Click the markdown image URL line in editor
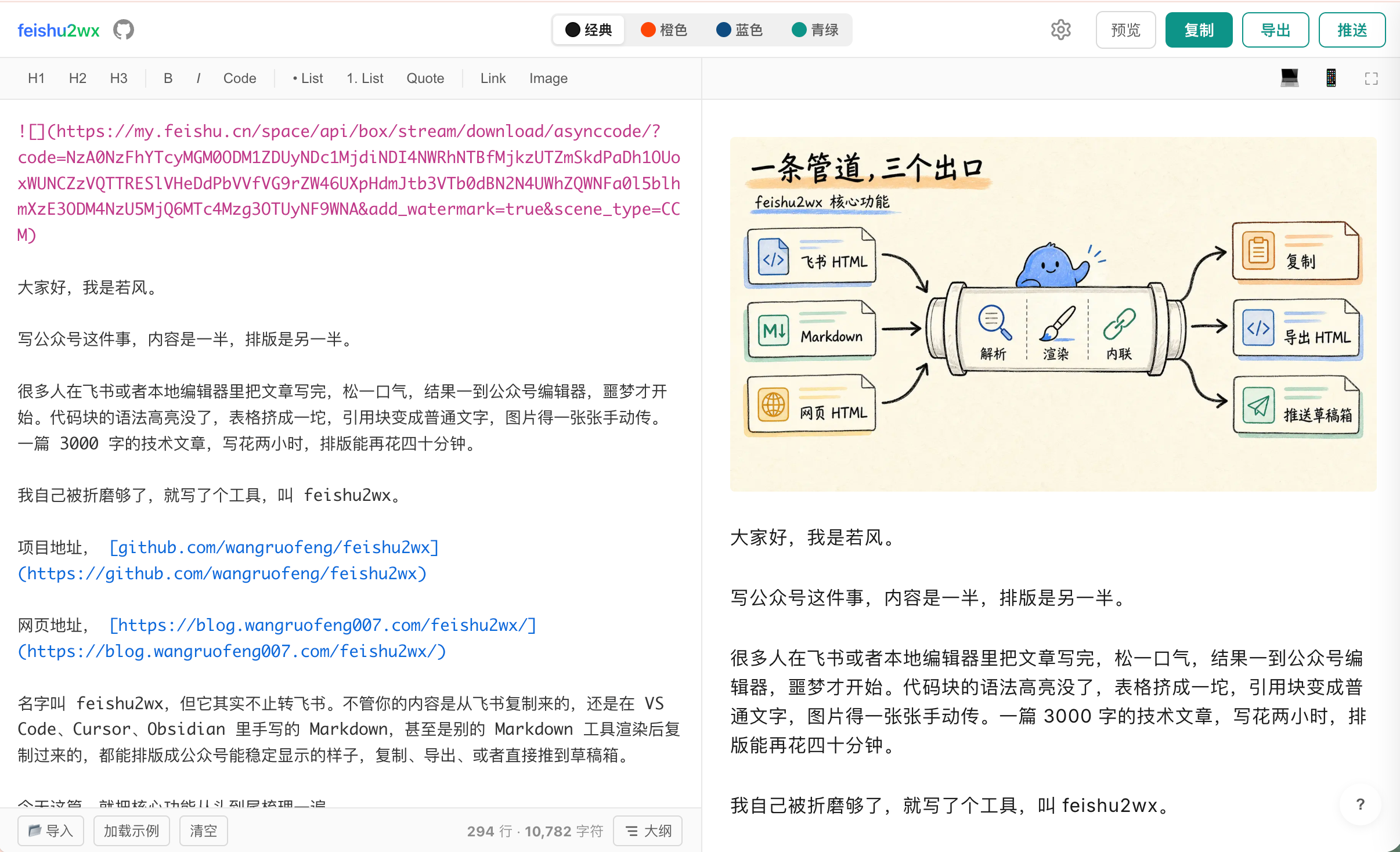Image resolution: width=1400 pixels, height=852 pixels. [x=349, y=183]
